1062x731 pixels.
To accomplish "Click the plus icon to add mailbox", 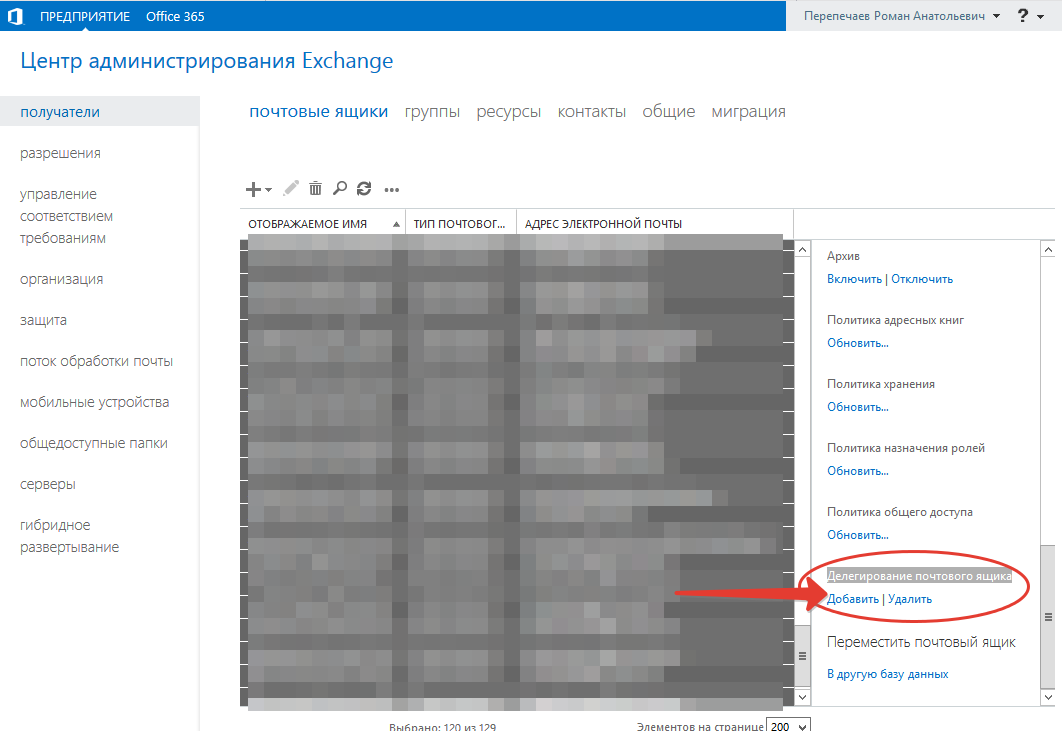I will tap(255, 188).
